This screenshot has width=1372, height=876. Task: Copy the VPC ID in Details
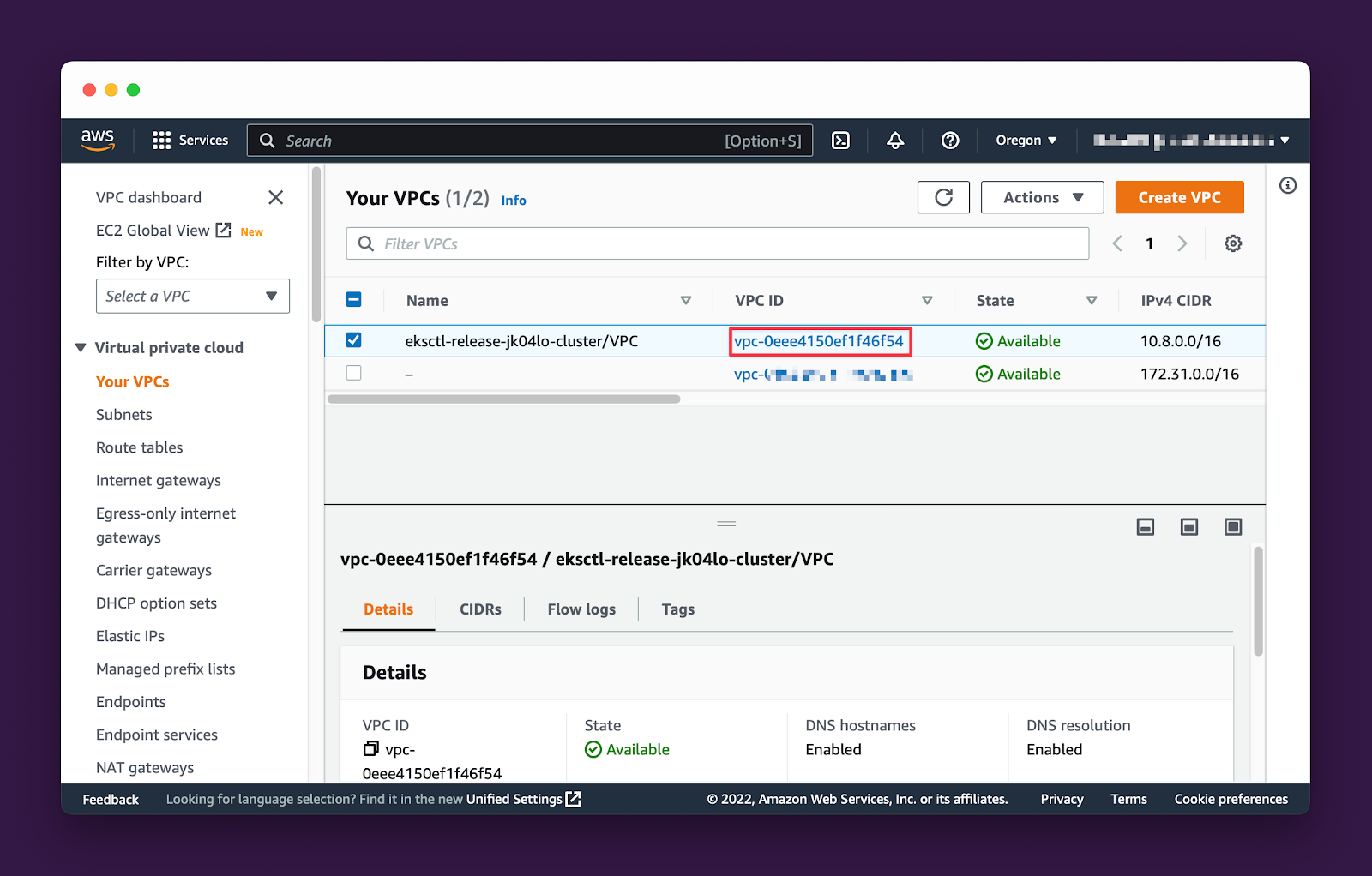click(370, 749)
